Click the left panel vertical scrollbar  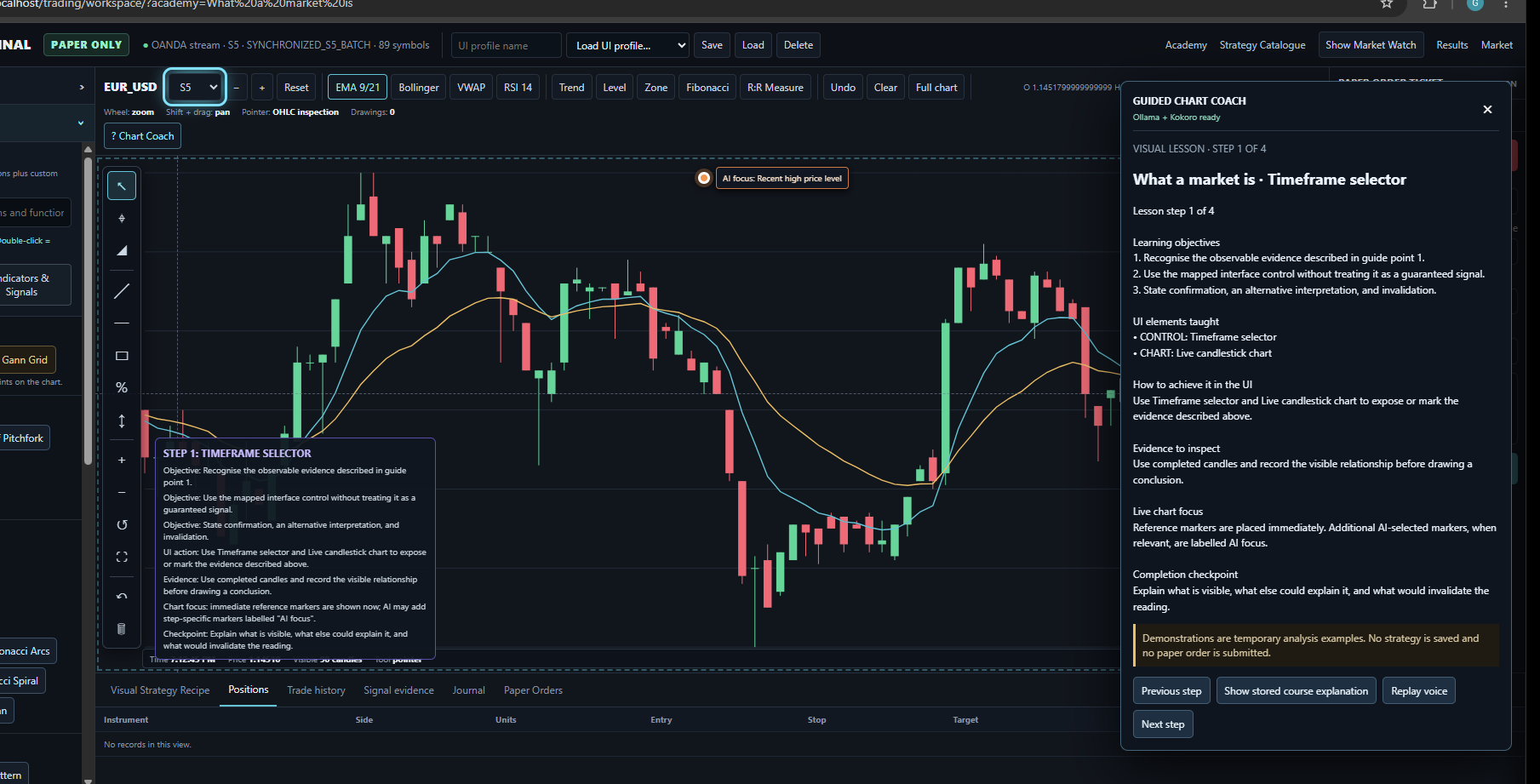[89, 312]
